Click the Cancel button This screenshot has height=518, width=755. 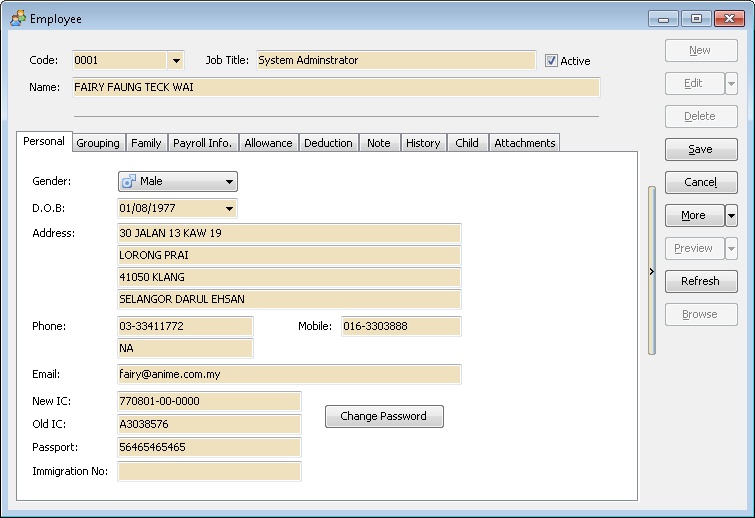tap(701, 182)
